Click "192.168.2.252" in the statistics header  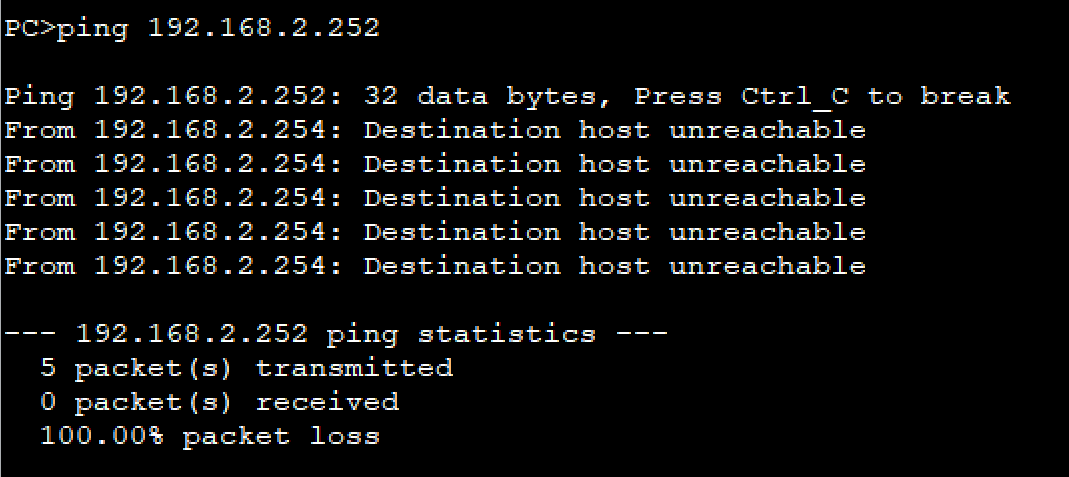[192, 334]
